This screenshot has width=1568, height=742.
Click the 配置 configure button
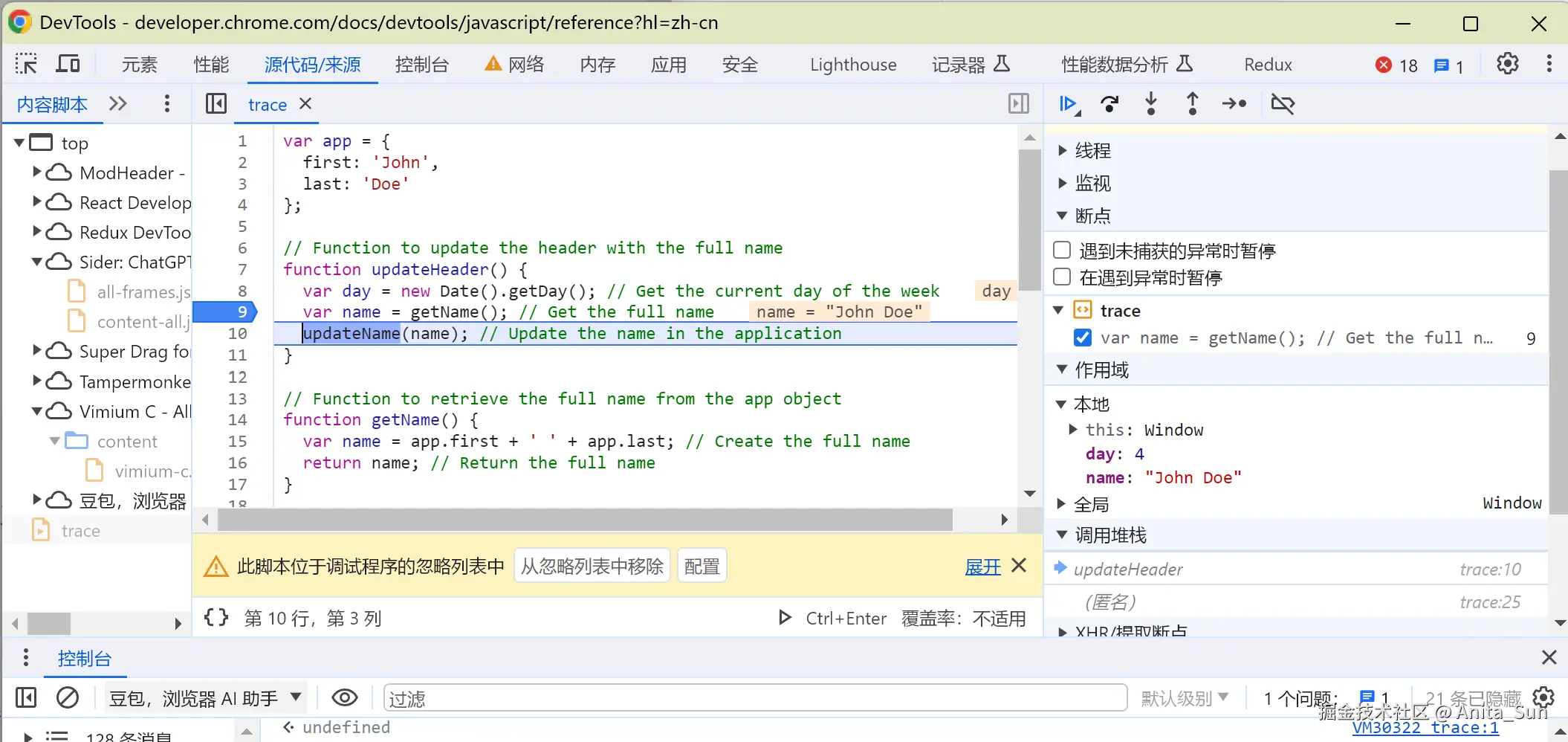tap(702, 567)
